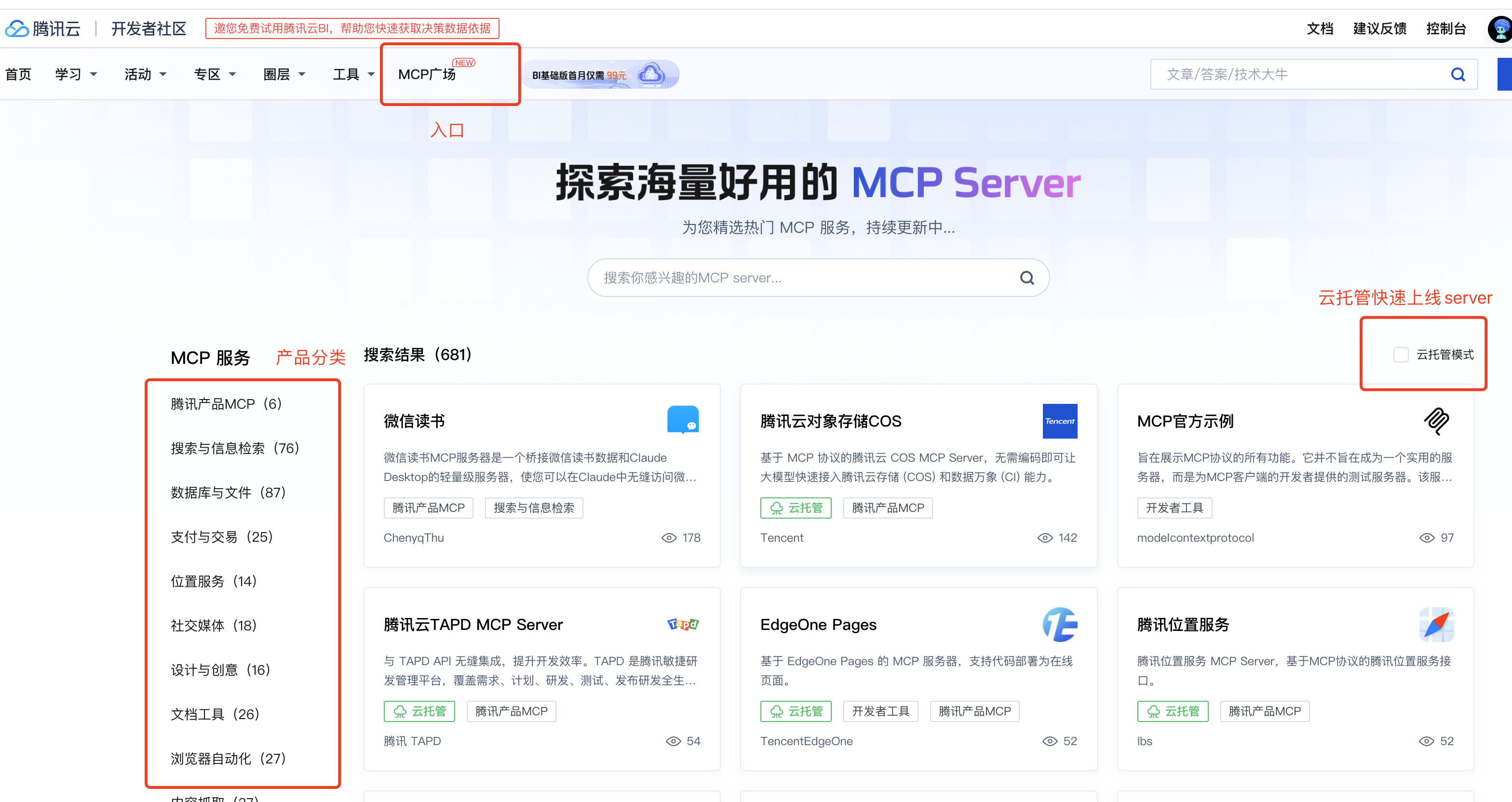1512x802 pixels.
Task: Click the view count eye on TAPD card
Action: [673, 742]
